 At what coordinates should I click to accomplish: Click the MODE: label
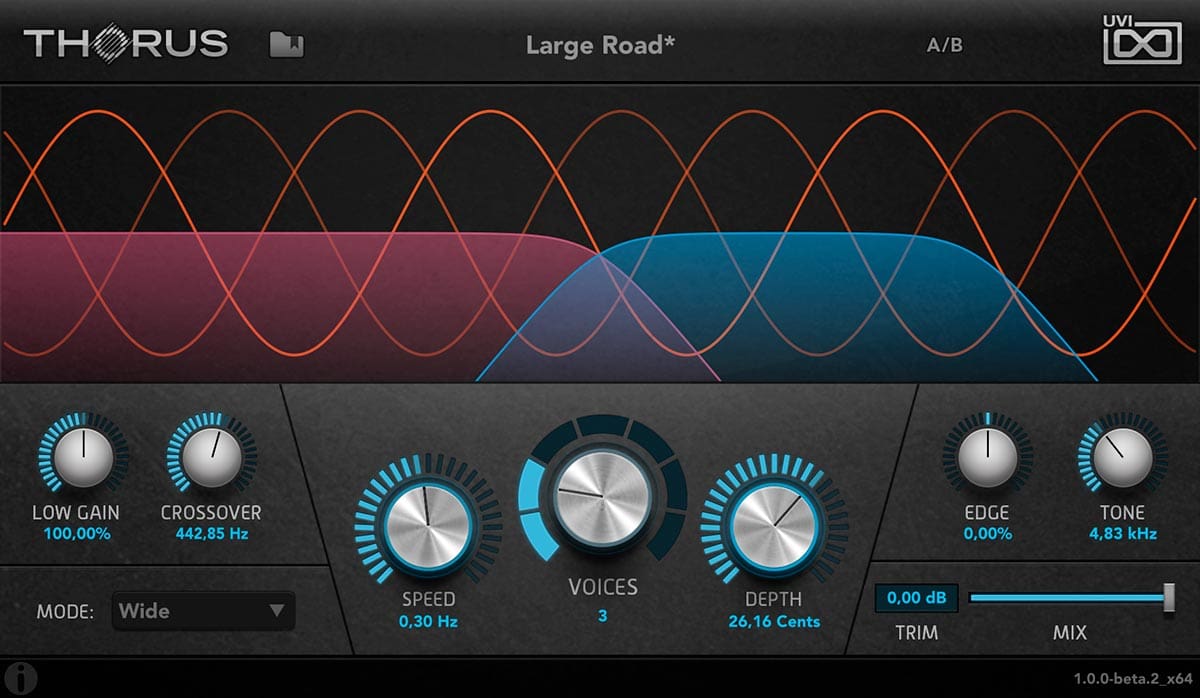pyautogui.click(x=65, y=611)
